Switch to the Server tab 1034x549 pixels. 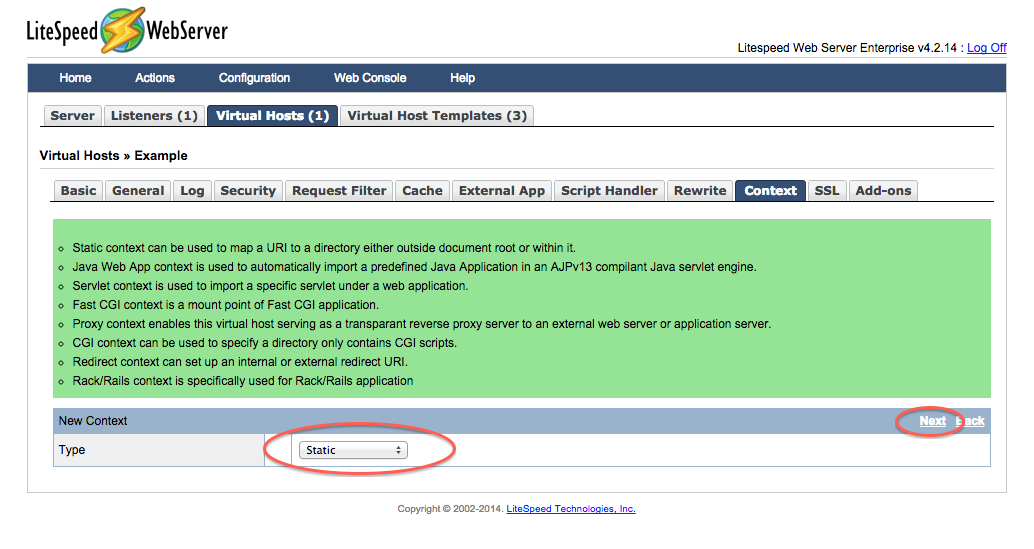click(x=73, y=115)
